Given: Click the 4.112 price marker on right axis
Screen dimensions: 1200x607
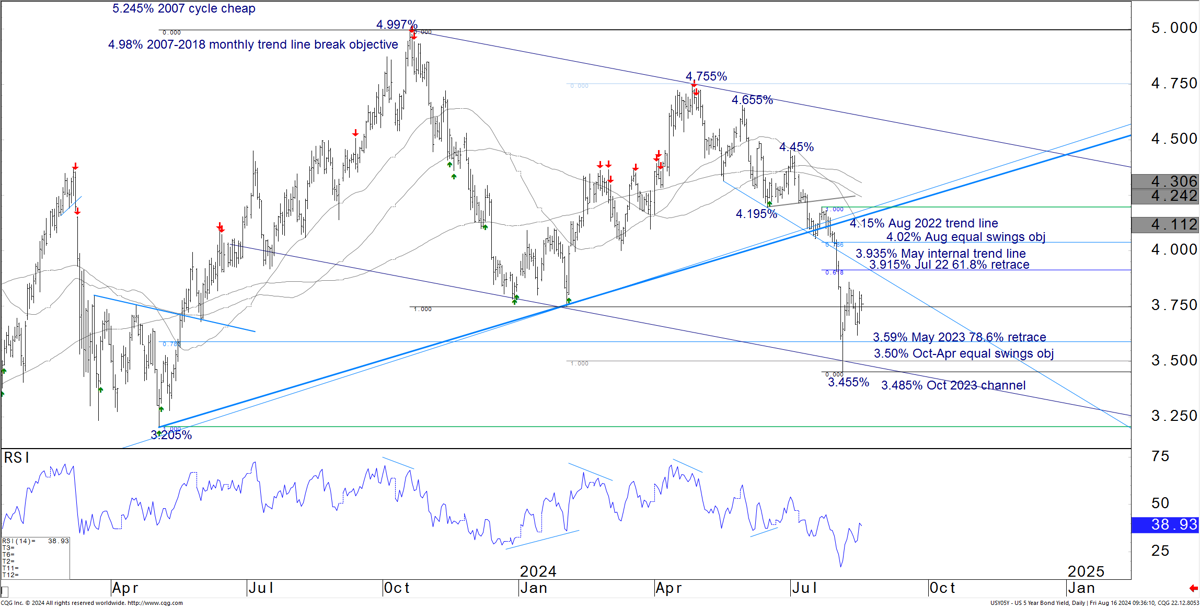Looking at the screenshot, I should (x=1164, y=224).
